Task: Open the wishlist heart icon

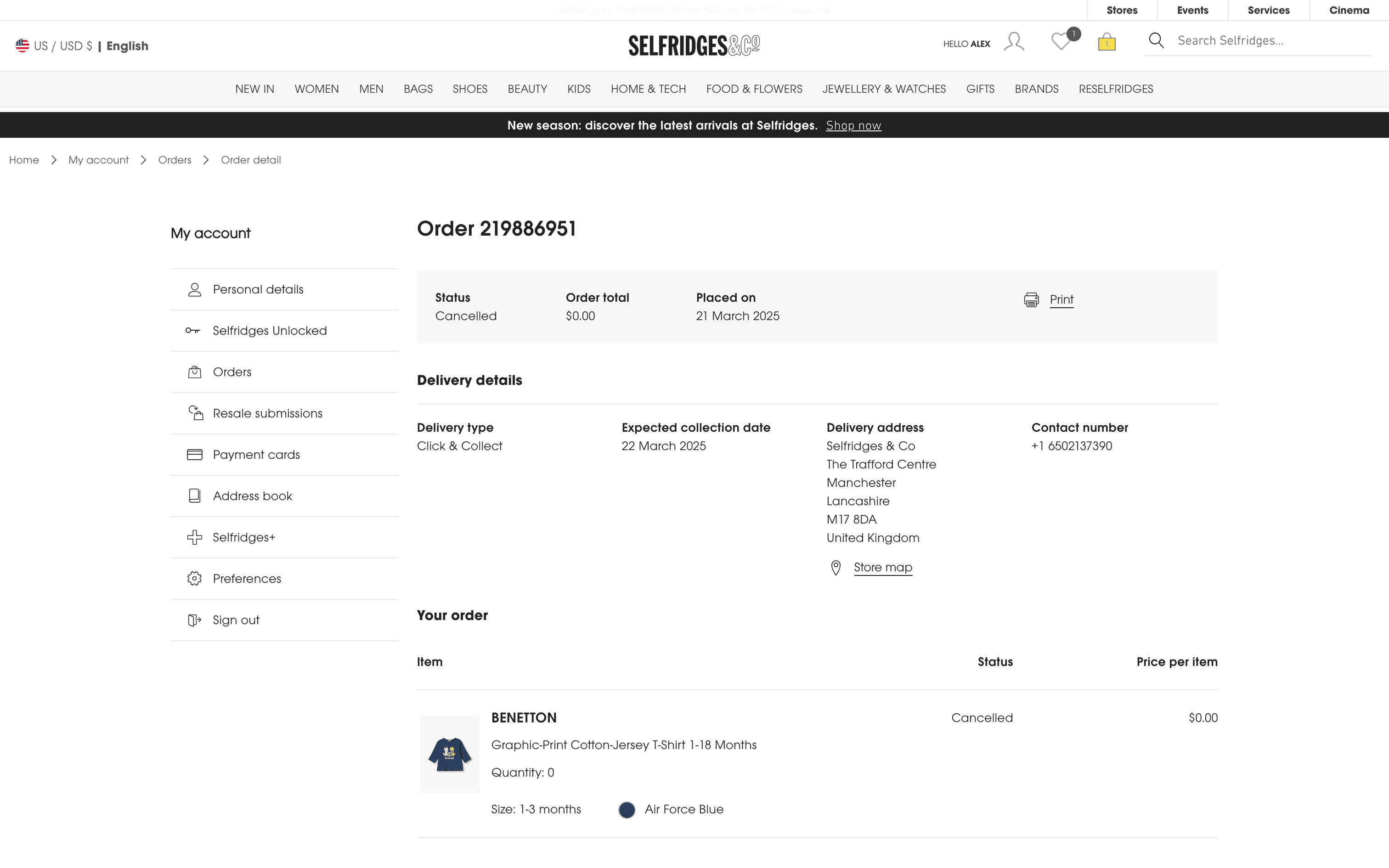Action: click(1061, 41)
